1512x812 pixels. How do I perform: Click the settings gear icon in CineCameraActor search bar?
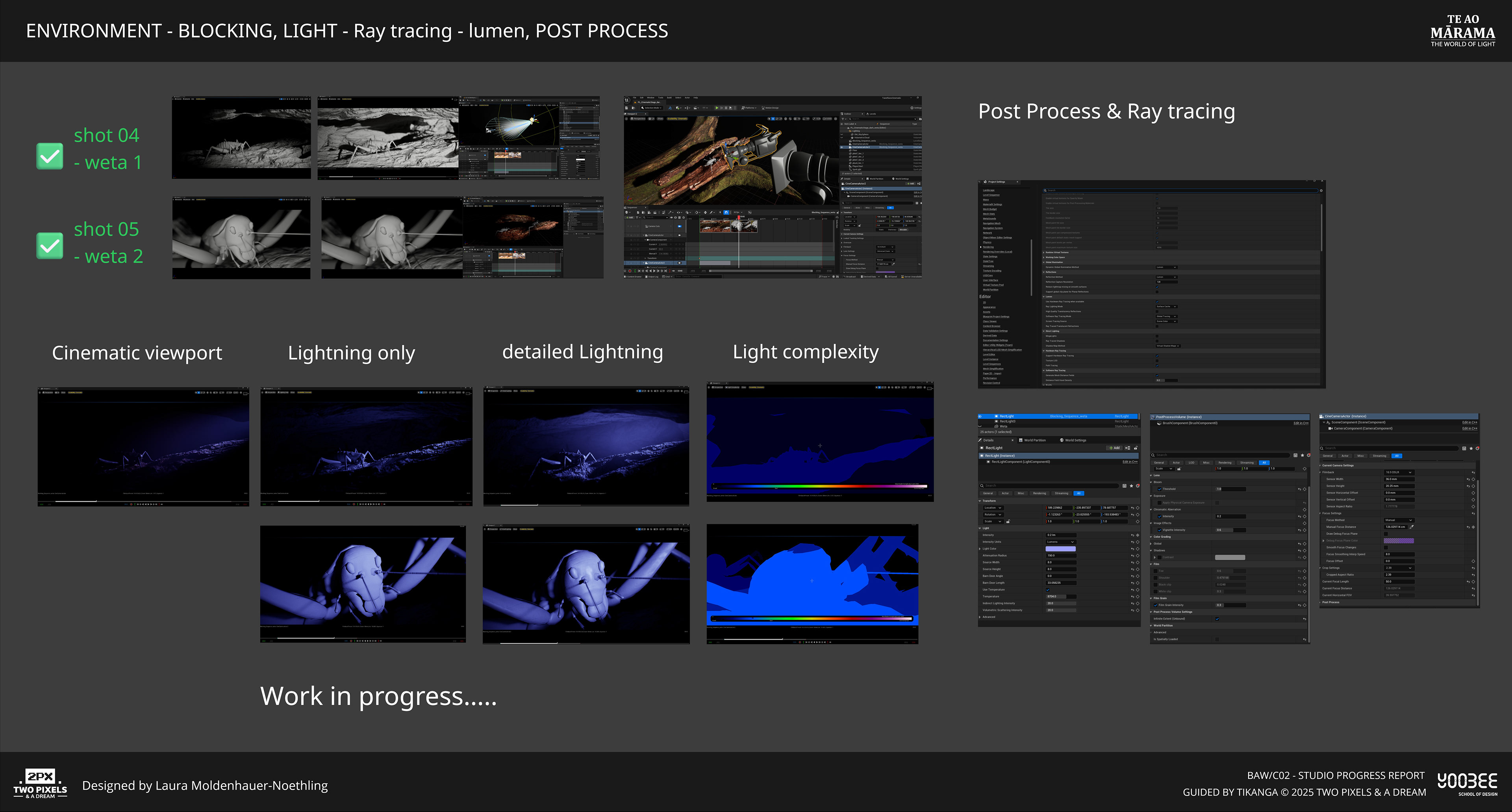point(1477,449)
